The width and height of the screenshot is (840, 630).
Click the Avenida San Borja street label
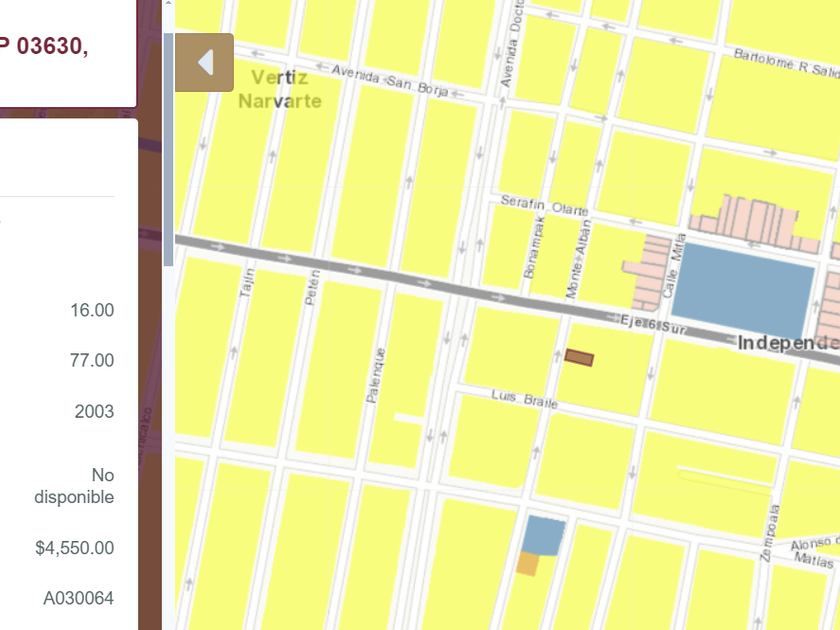tap(389, 80)
